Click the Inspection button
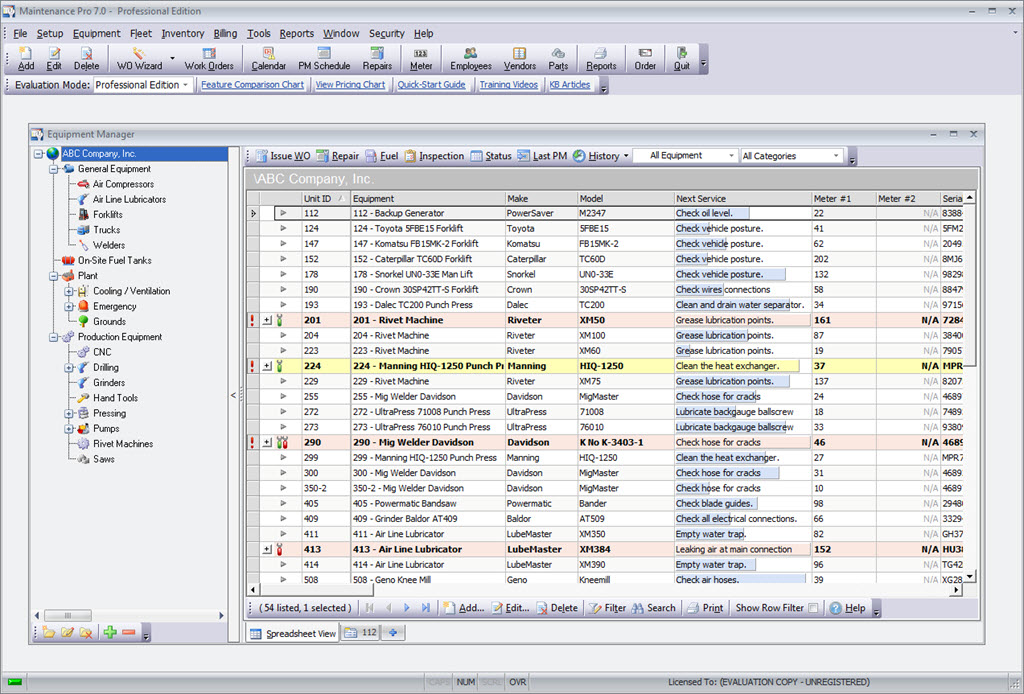The width and height of the screenshot is (1024, 694). point(434,156)
